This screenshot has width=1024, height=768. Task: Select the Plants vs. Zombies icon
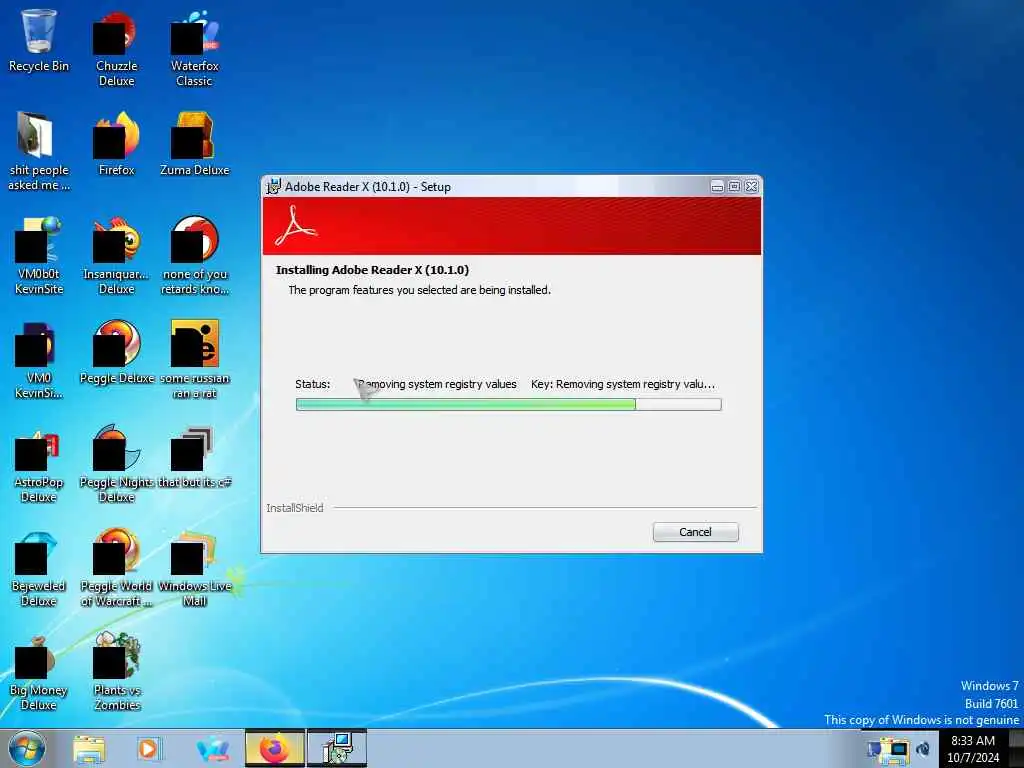pyautogui.click(x=116, y=673)
